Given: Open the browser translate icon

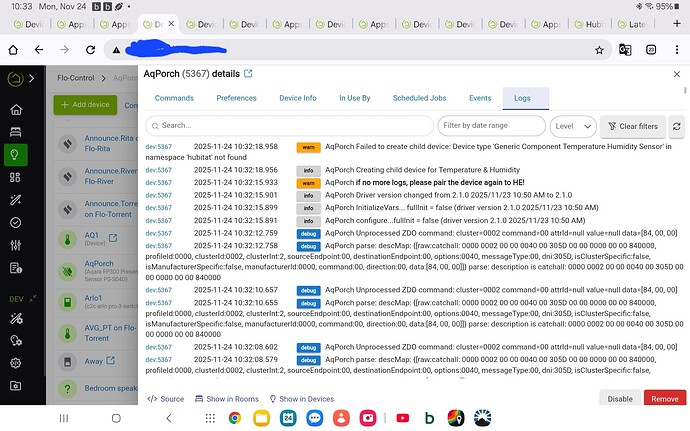Looking at the screenshot, I should click(x=625, y=50).
